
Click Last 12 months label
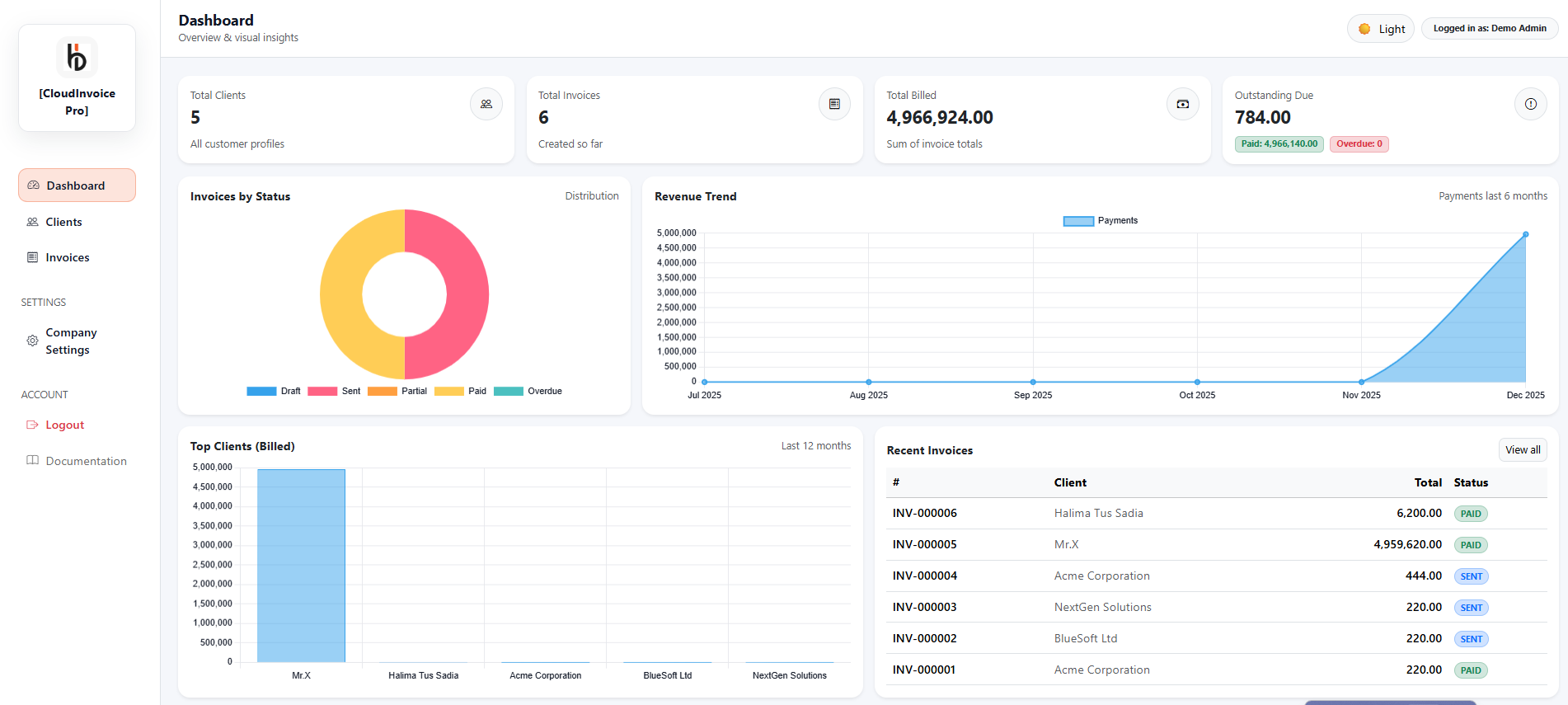(x=816, y=445)
